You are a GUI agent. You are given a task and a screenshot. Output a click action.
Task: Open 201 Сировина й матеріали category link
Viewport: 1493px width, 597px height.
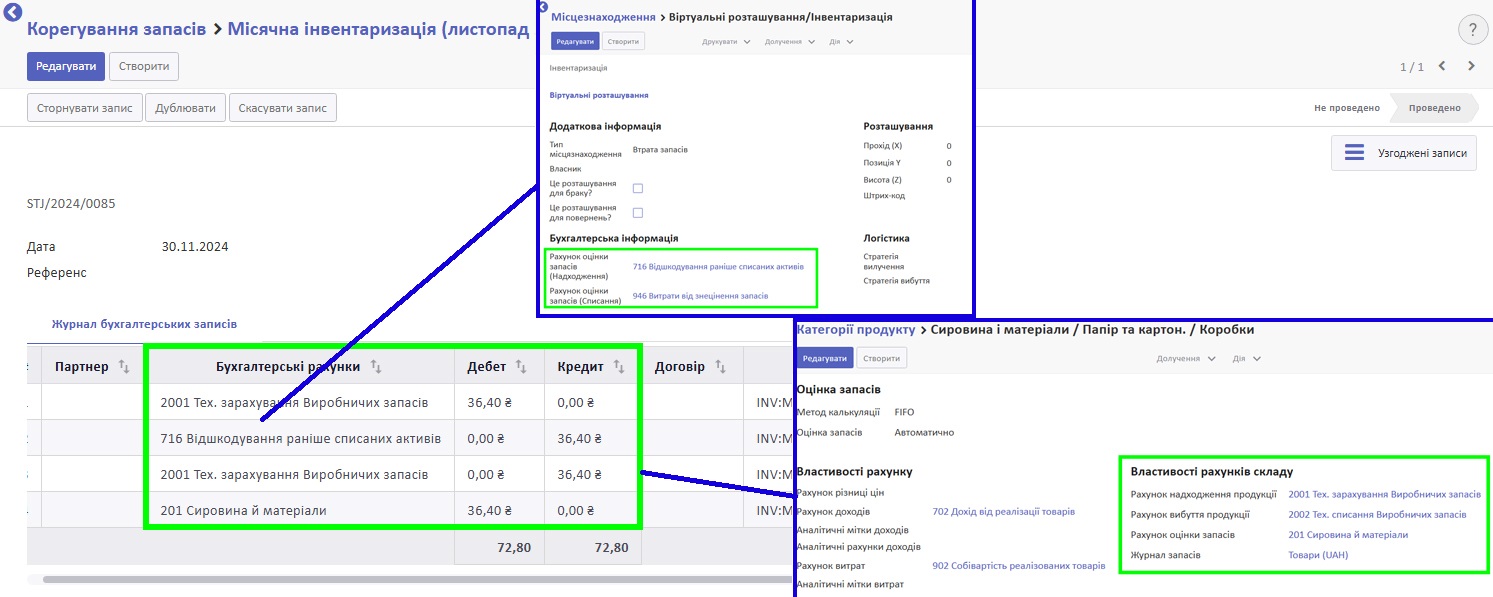pyautogui.click(x=1348, y=535)
